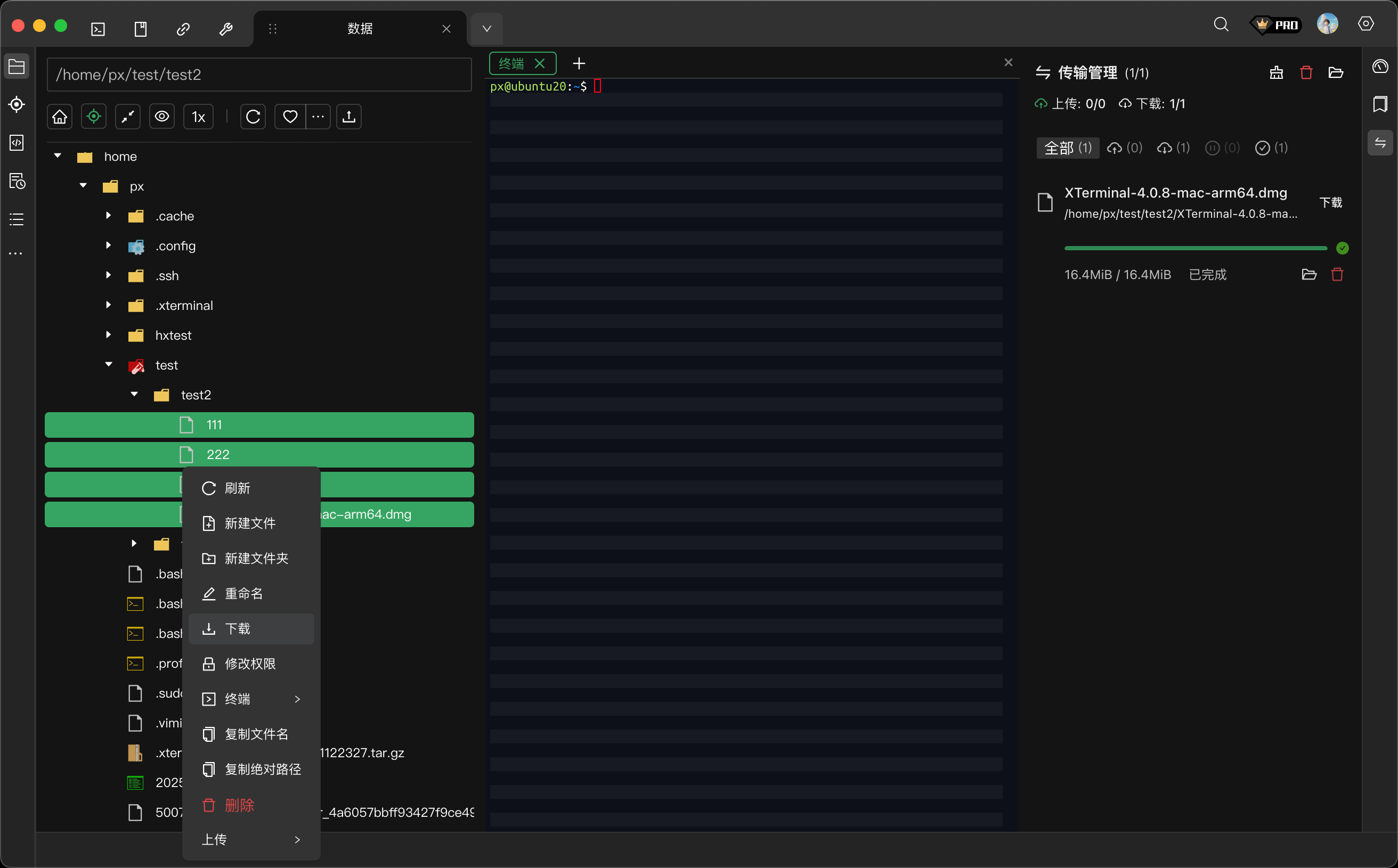Add a new terminal tab with plus button
The image size is (1398, 868).
click(x=579, y=63)
